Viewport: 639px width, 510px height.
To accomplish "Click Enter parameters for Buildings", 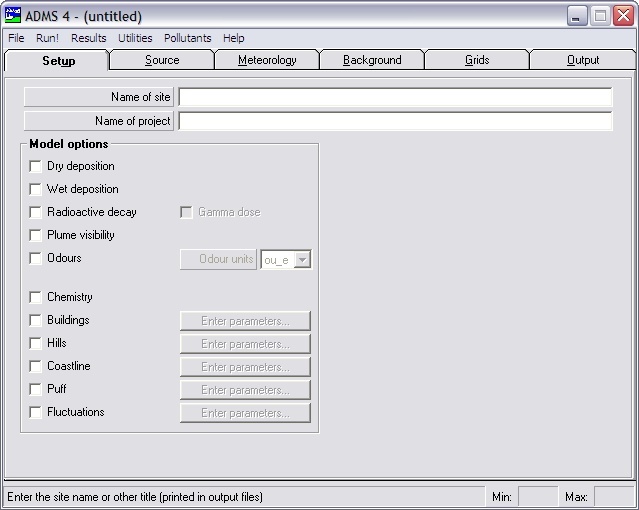I will coord(245,321).
